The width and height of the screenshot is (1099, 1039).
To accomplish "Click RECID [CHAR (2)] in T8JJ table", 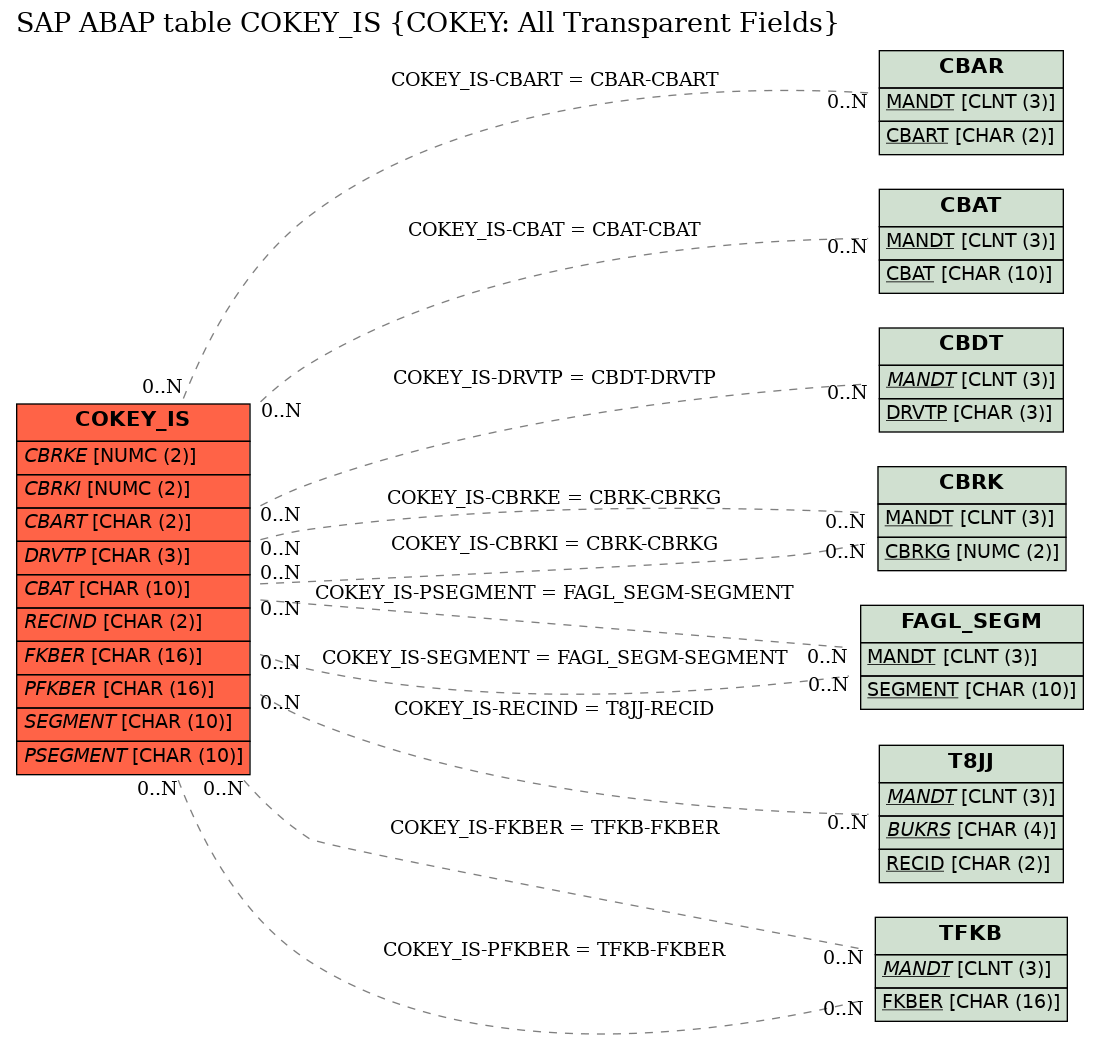I will [971, 866].
